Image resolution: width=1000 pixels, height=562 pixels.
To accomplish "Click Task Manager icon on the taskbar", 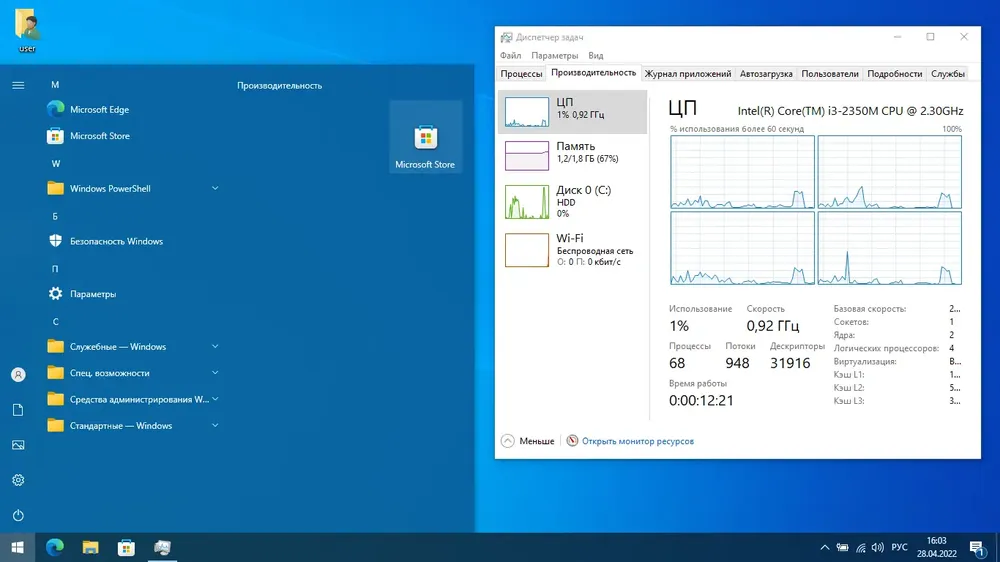I will [162, 547].
